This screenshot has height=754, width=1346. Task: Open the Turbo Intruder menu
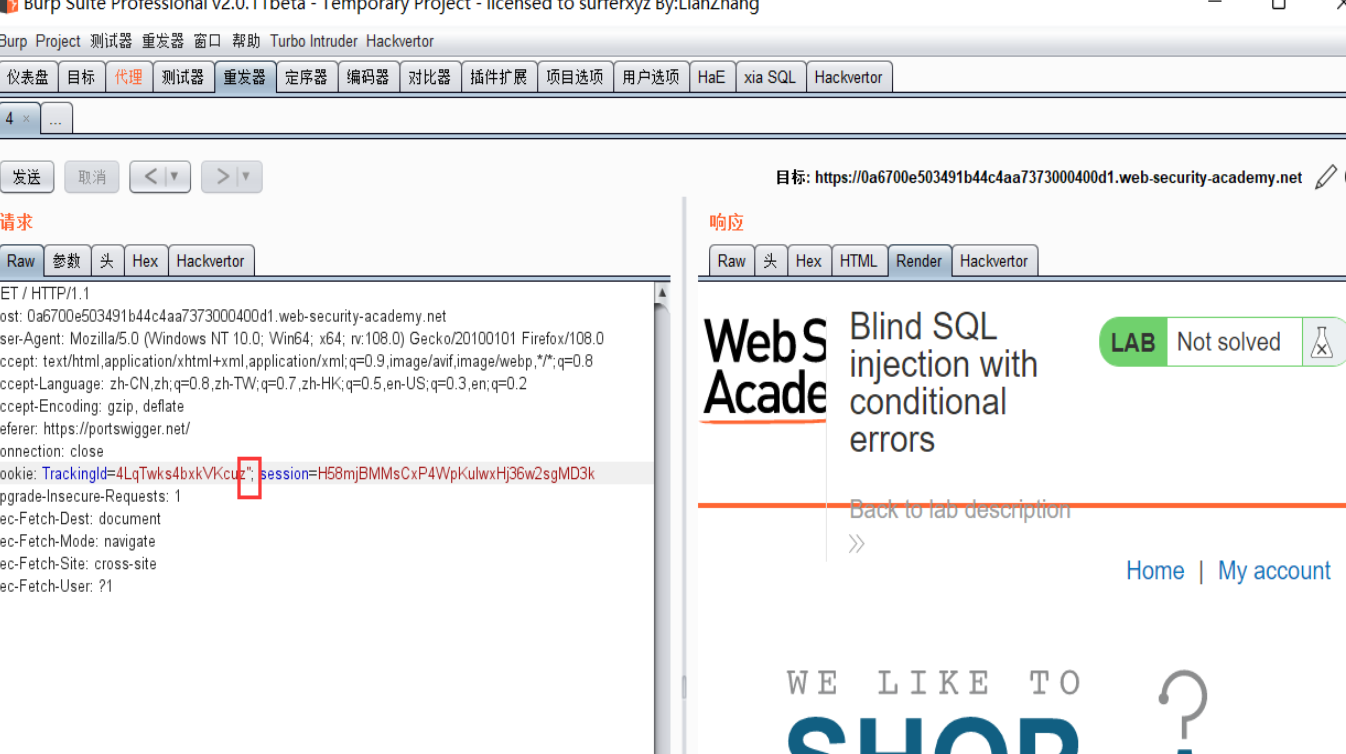coord(314,41)
